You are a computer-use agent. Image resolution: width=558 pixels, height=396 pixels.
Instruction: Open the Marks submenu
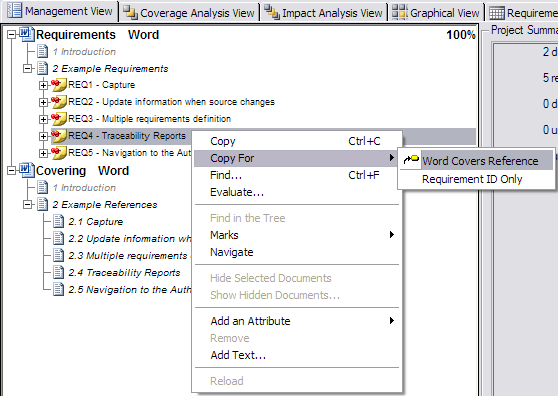297,235
